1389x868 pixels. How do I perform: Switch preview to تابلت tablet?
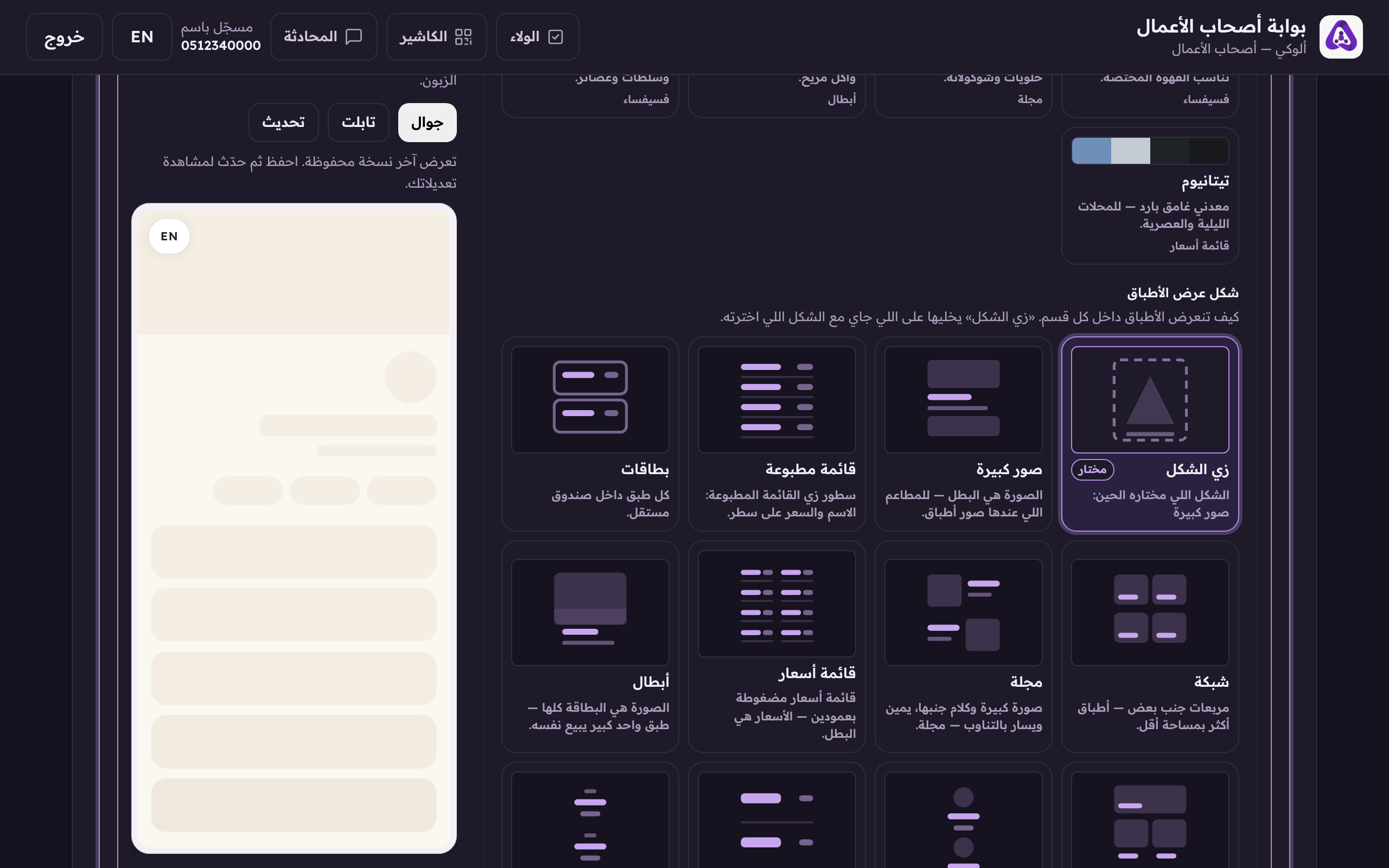tap(358, 122)
